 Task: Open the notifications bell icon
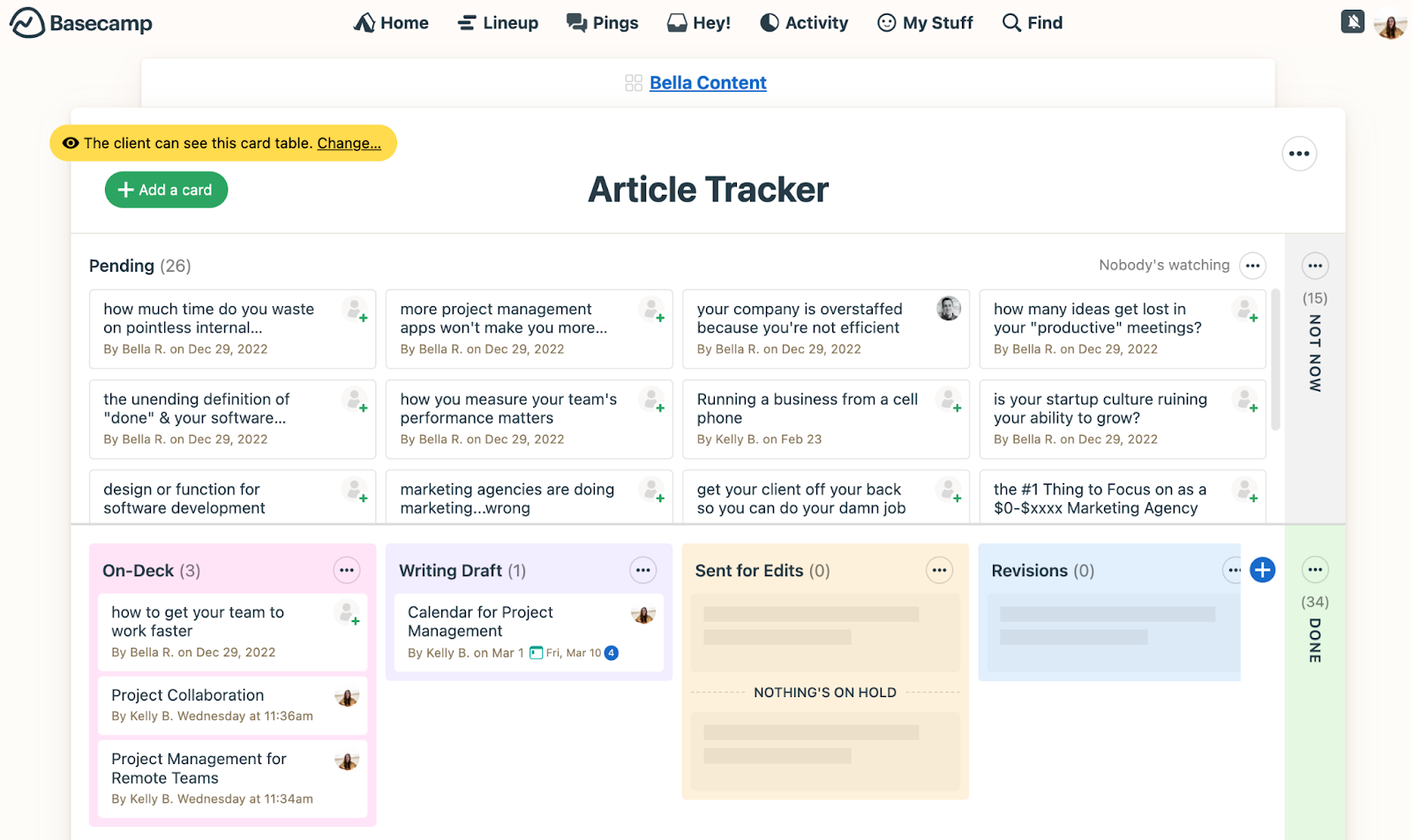[x=1352, y=21]
